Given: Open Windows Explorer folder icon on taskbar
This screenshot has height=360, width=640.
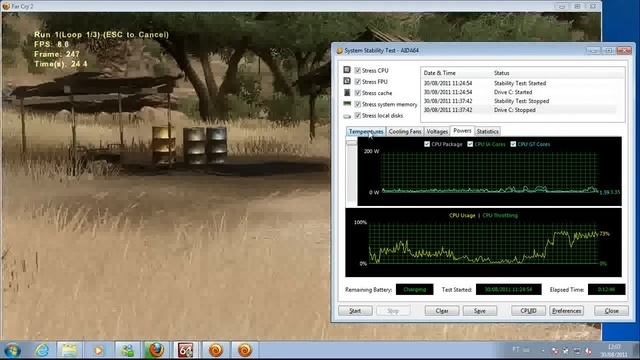Looking at the screenshot, I should [x=69, y=350].
